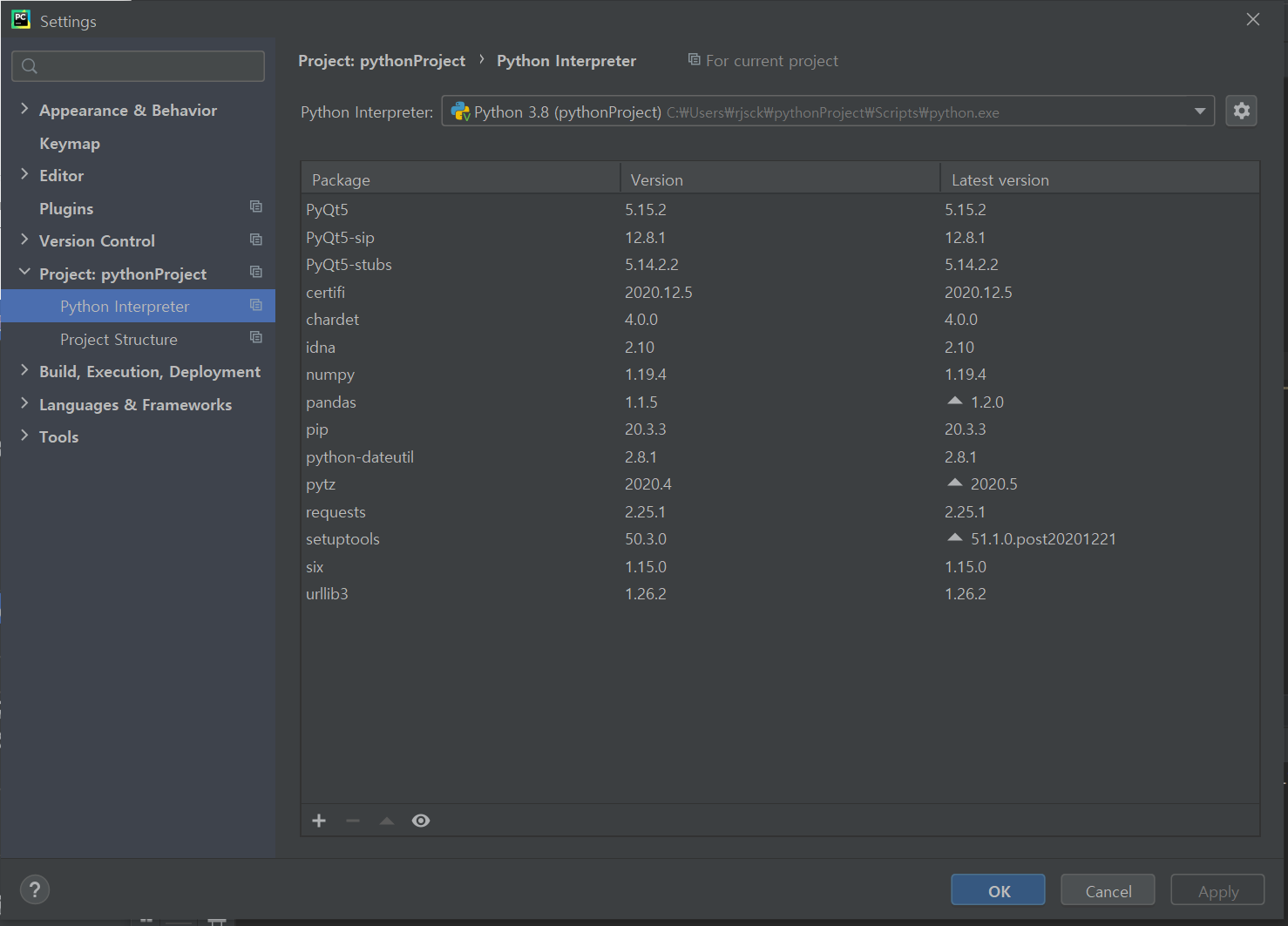Select Keymap in settings tree
Image resolution: width=1288 pixels, height=926 pixels.
pos(70,144)
